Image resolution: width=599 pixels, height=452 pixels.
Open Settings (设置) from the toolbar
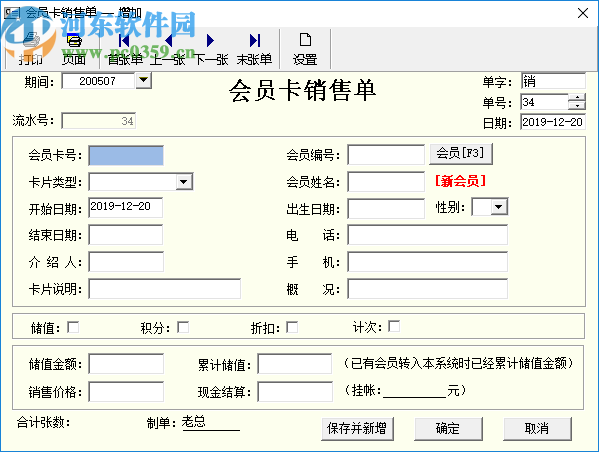(x=305, y=49)
